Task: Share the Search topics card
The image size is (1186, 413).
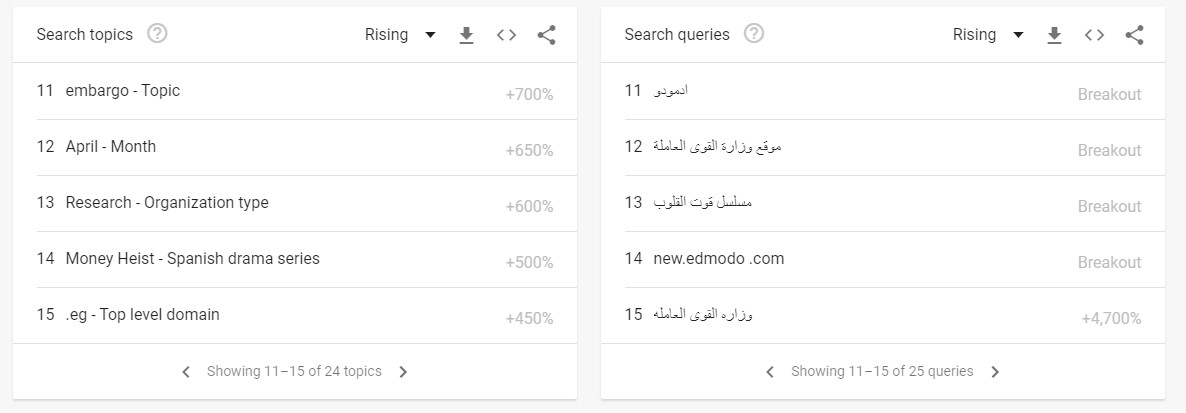Action: [x=546, y=35]
